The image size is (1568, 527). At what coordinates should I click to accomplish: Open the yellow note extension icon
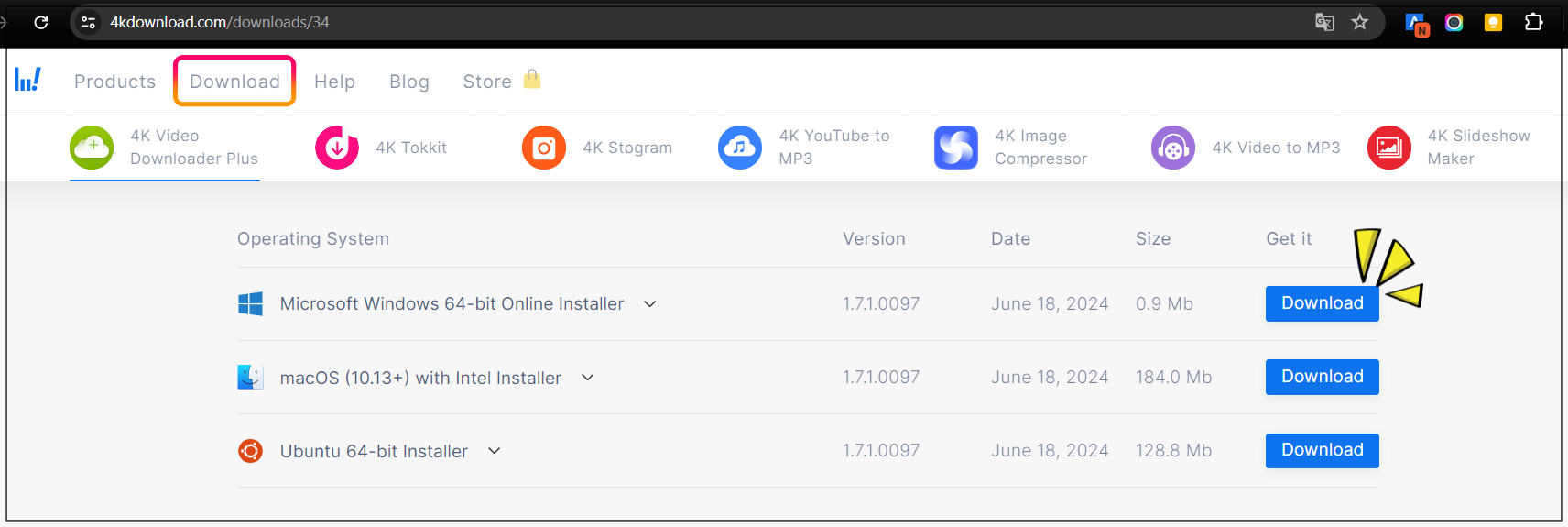(x=1493, y=22)
